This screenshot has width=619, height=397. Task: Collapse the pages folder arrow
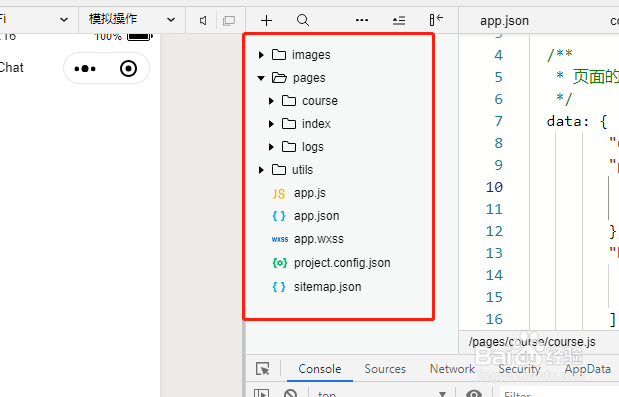[261, 78]
